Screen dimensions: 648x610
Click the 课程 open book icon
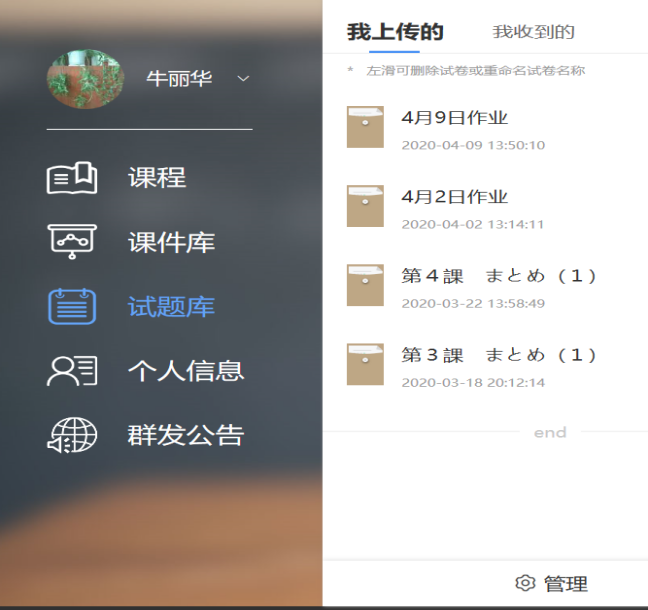(72, 178)
